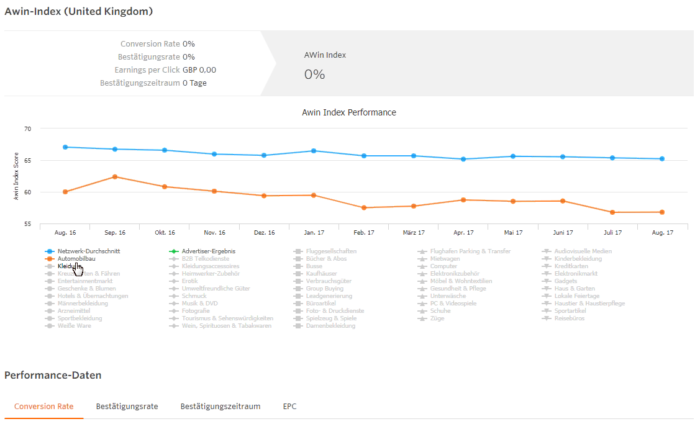Show the Leadgenerierung series
The width and height of the screenshot is (700, 424).
tap(323, 296)
